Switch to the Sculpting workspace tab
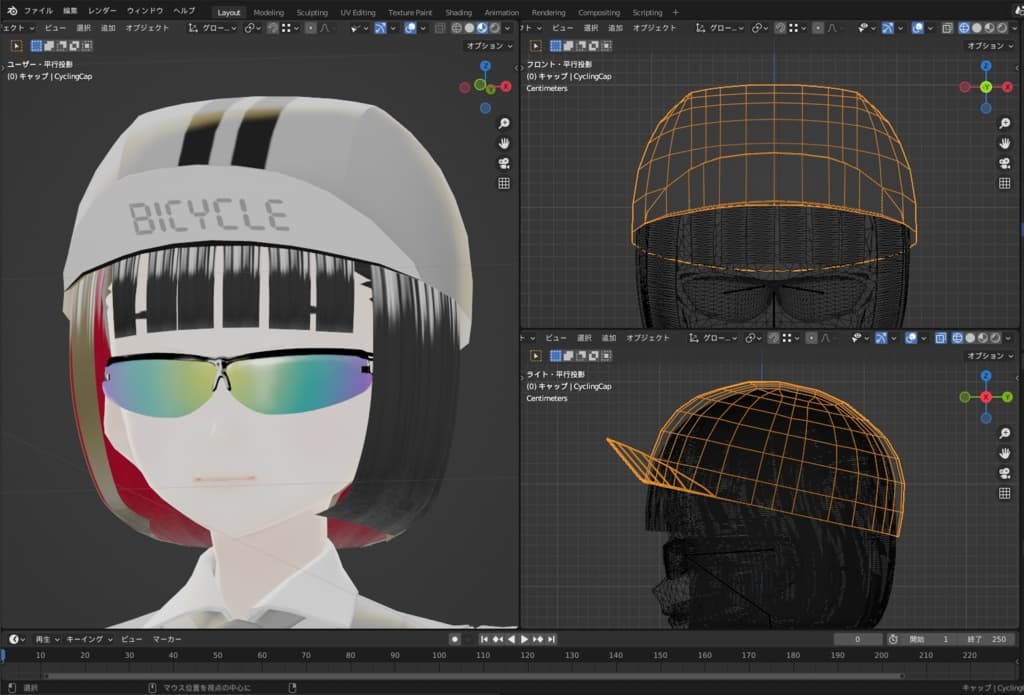 tap(312, 12)
